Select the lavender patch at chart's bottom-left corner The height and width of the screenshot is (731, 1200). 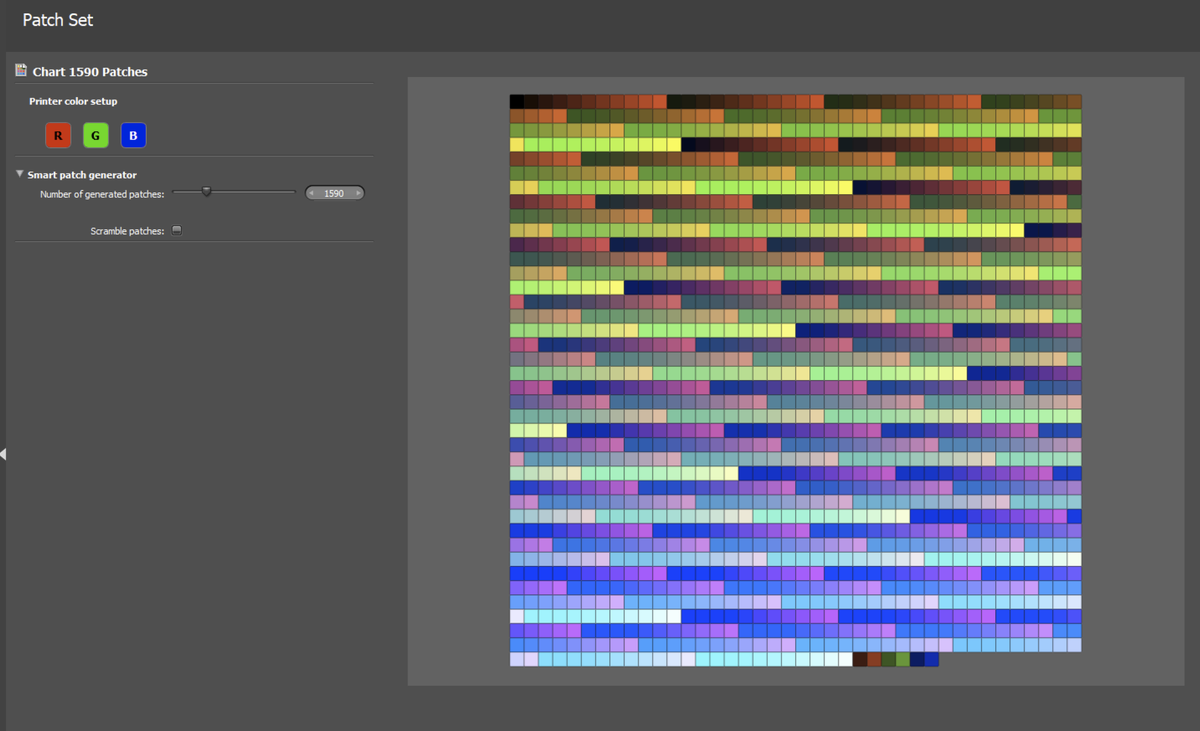(517, 659)
